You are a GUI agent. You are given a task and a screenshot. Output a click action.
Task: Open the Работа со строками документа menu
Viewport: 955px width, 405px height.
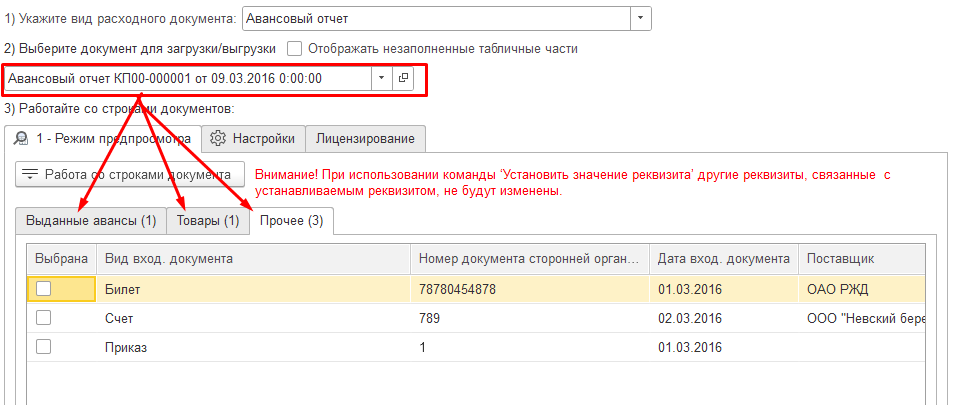(130, 174)
